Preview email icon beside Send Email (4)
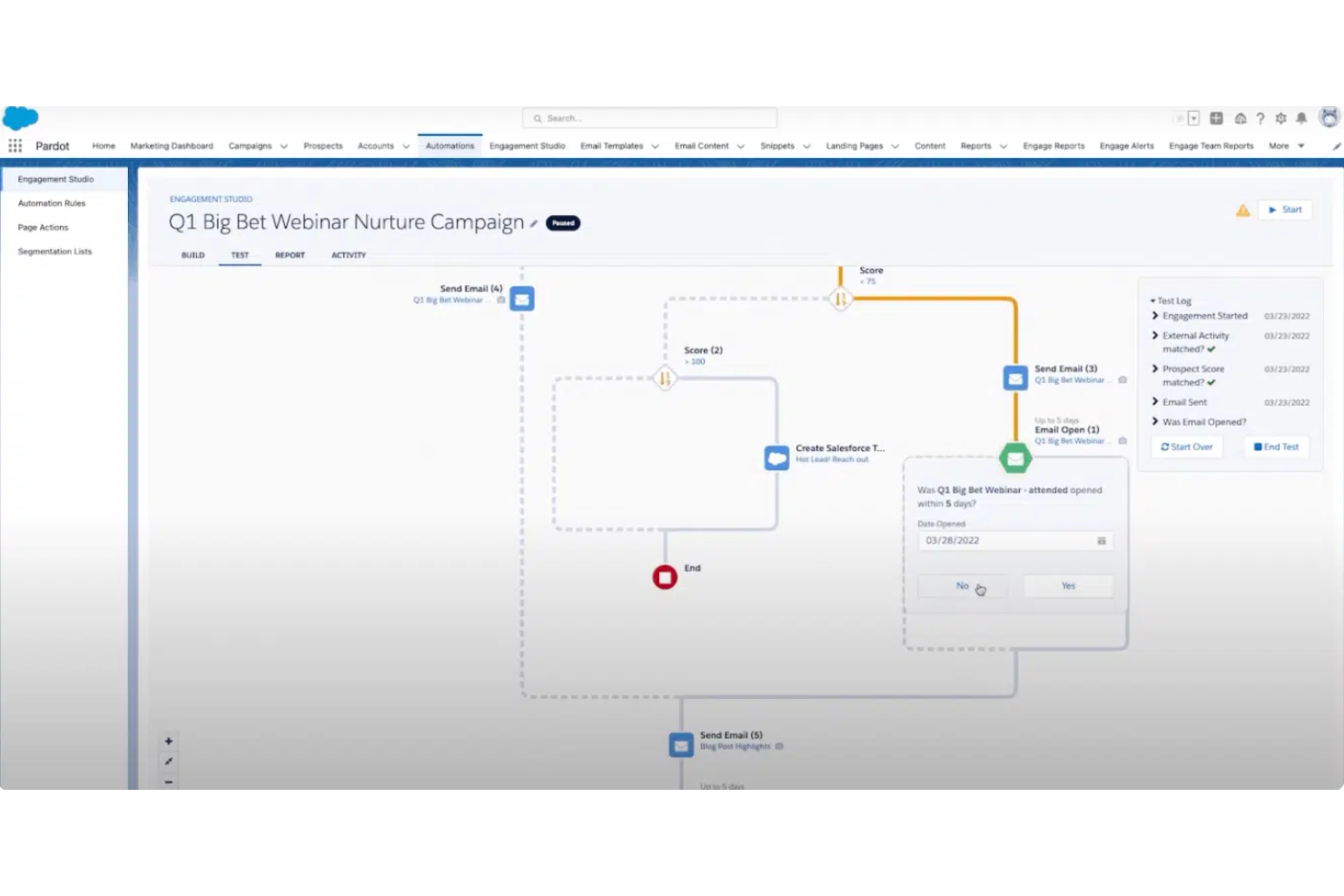Screen dimensions: 1344x896 (x=500, y=300)
